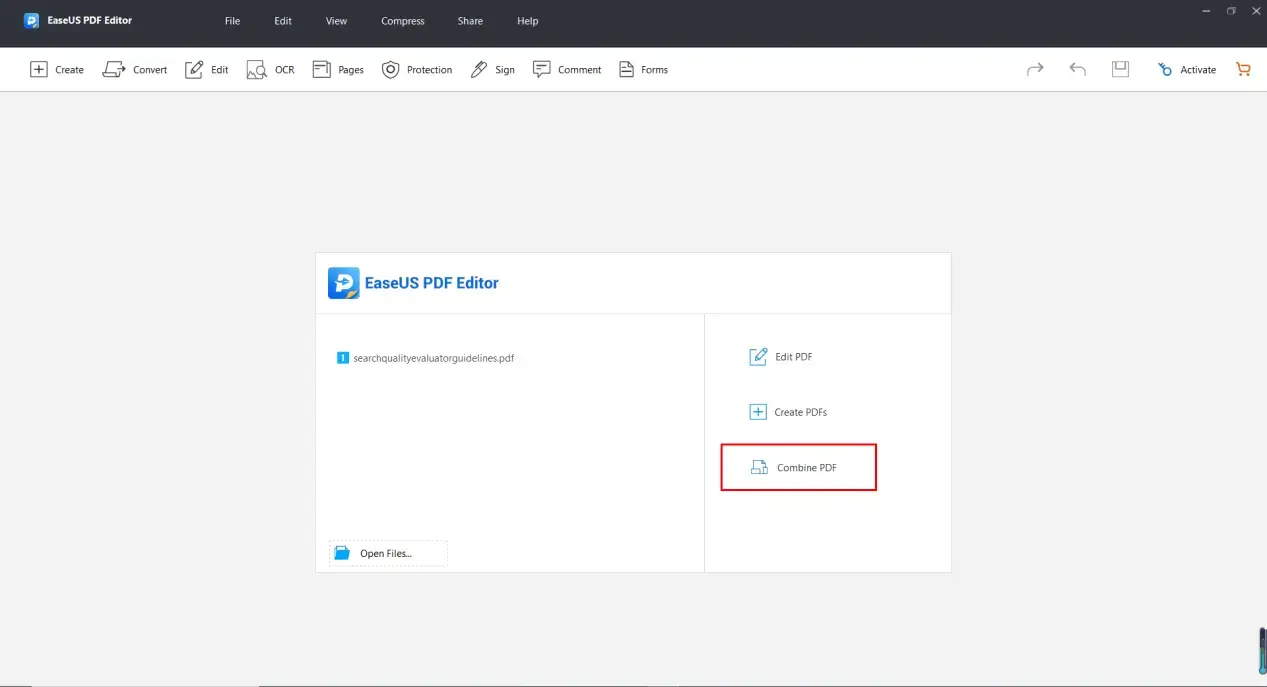Open the File menu
Viewport: 1267px width, 687px height.
(x=232, y=21)
